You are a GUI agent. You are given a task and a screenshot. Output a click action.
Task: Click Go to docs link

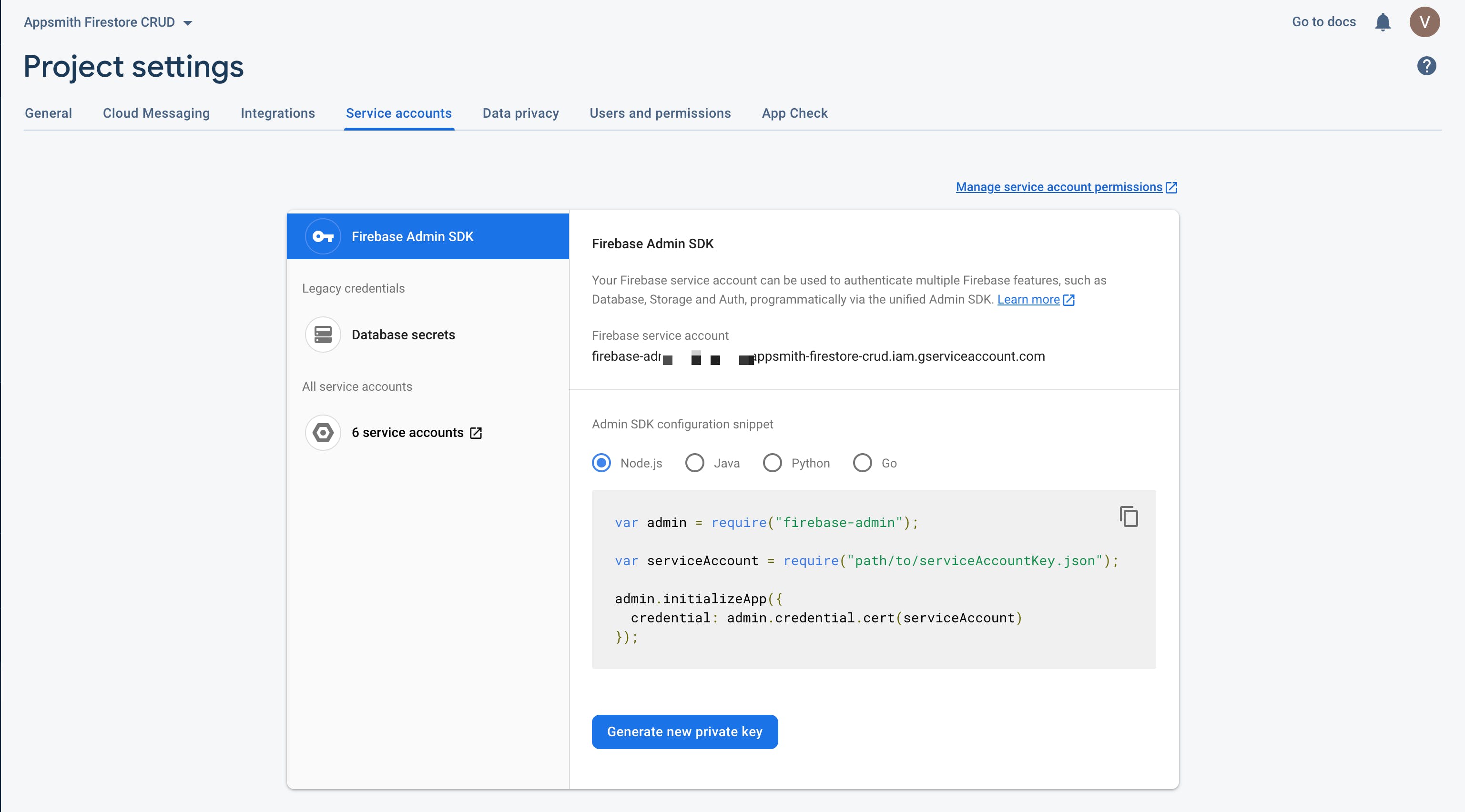[x=1323, y=21]
